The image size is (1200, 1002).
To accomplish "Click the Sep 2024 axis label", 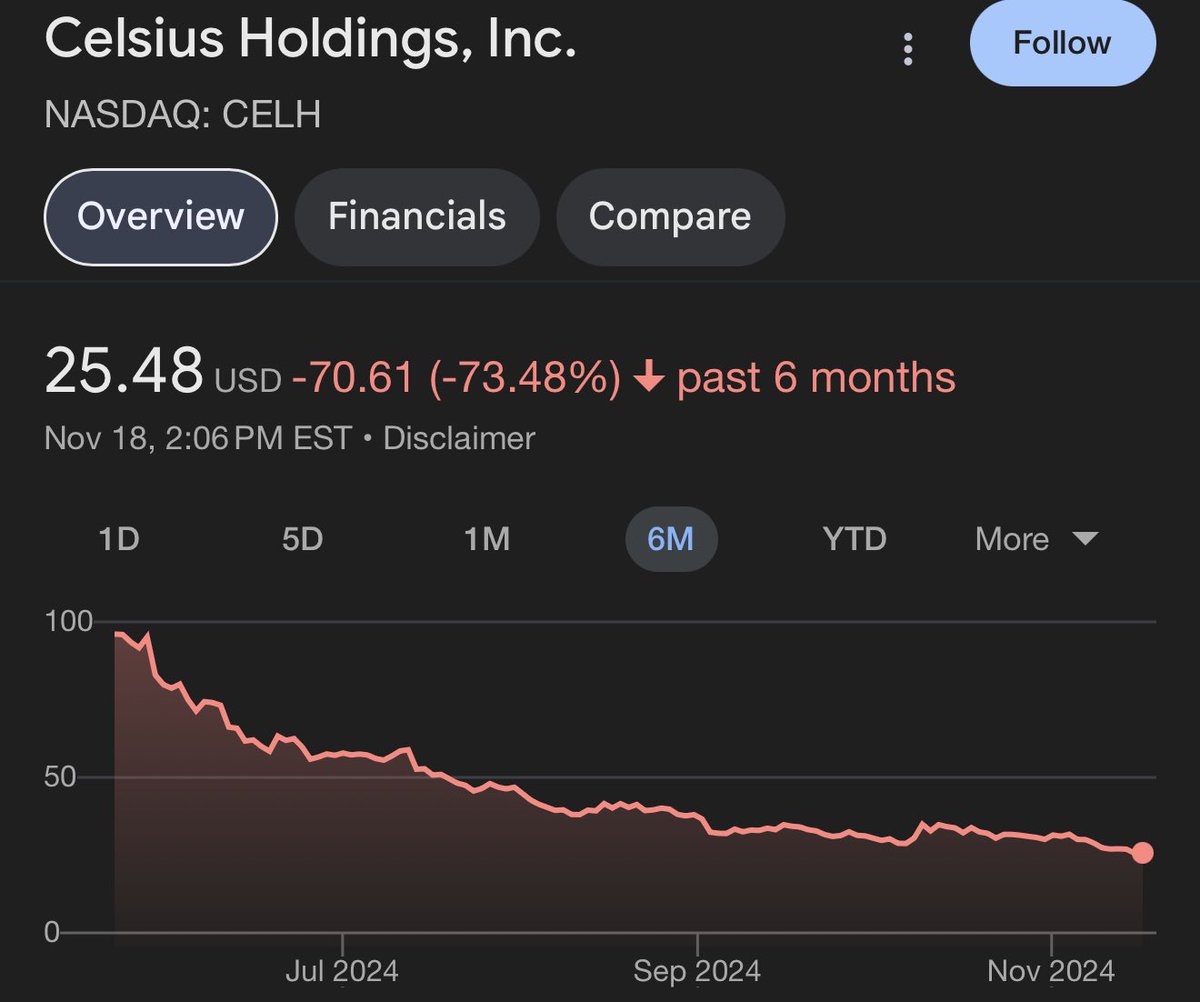I will pyautogui.click(x=697, y=970).
